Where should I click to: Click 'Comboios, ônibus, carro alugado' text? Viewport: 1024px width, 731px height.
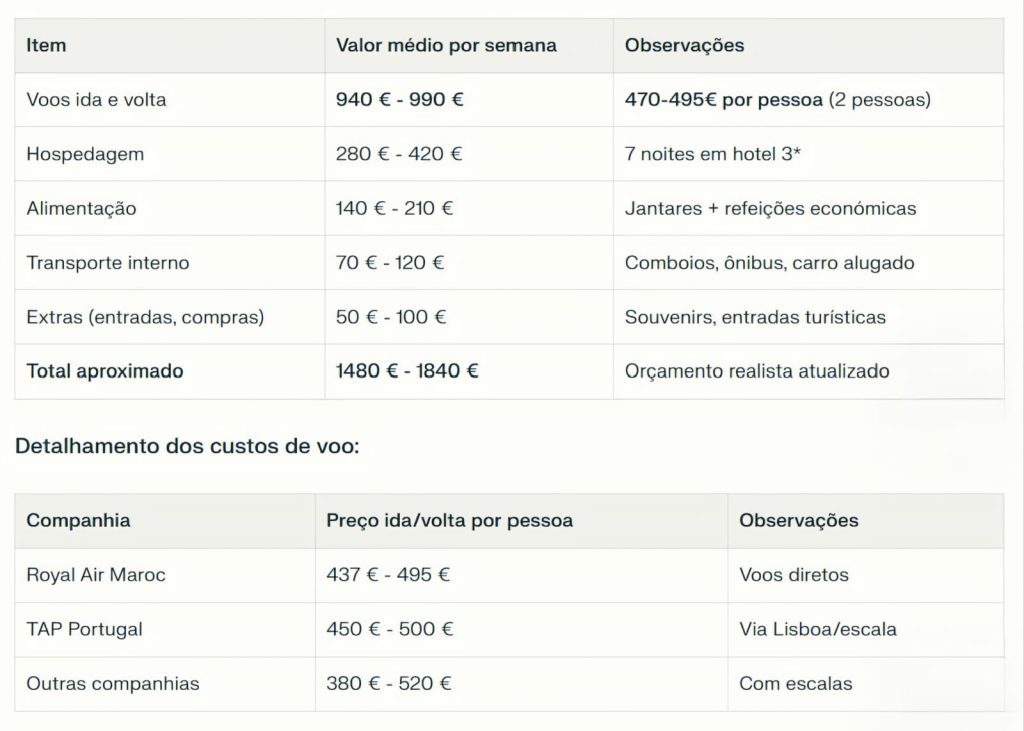click(769, 263)
